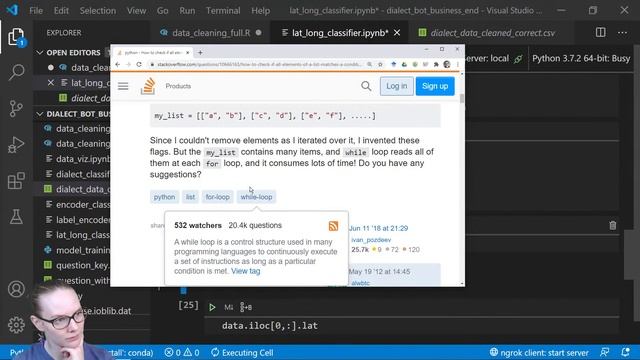Close the browser's Stack Overflow tab
This screenshot has height=360, width=640.
tap(187, 53)
